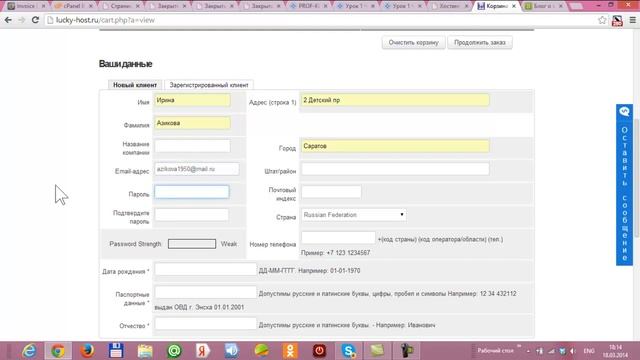Viewport: 640px width, 360px height.
Task: Open the blue floppy disk taskbar app
Action: [x=116, y=351]
